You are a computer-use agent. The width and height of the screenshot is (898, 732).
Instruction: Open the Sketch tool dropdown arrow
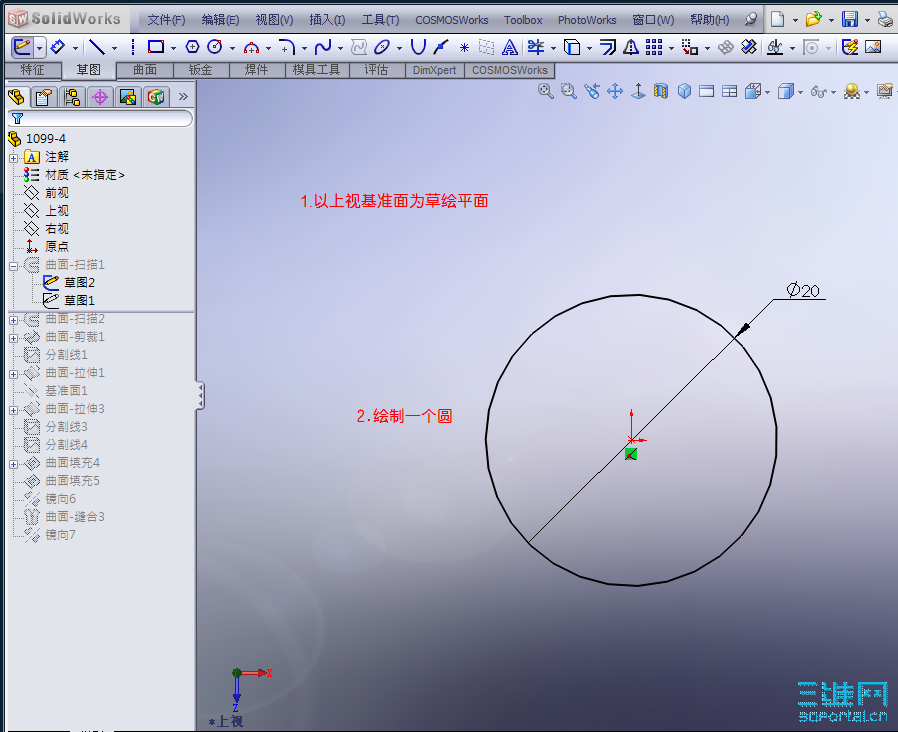[x=39, y=48]
